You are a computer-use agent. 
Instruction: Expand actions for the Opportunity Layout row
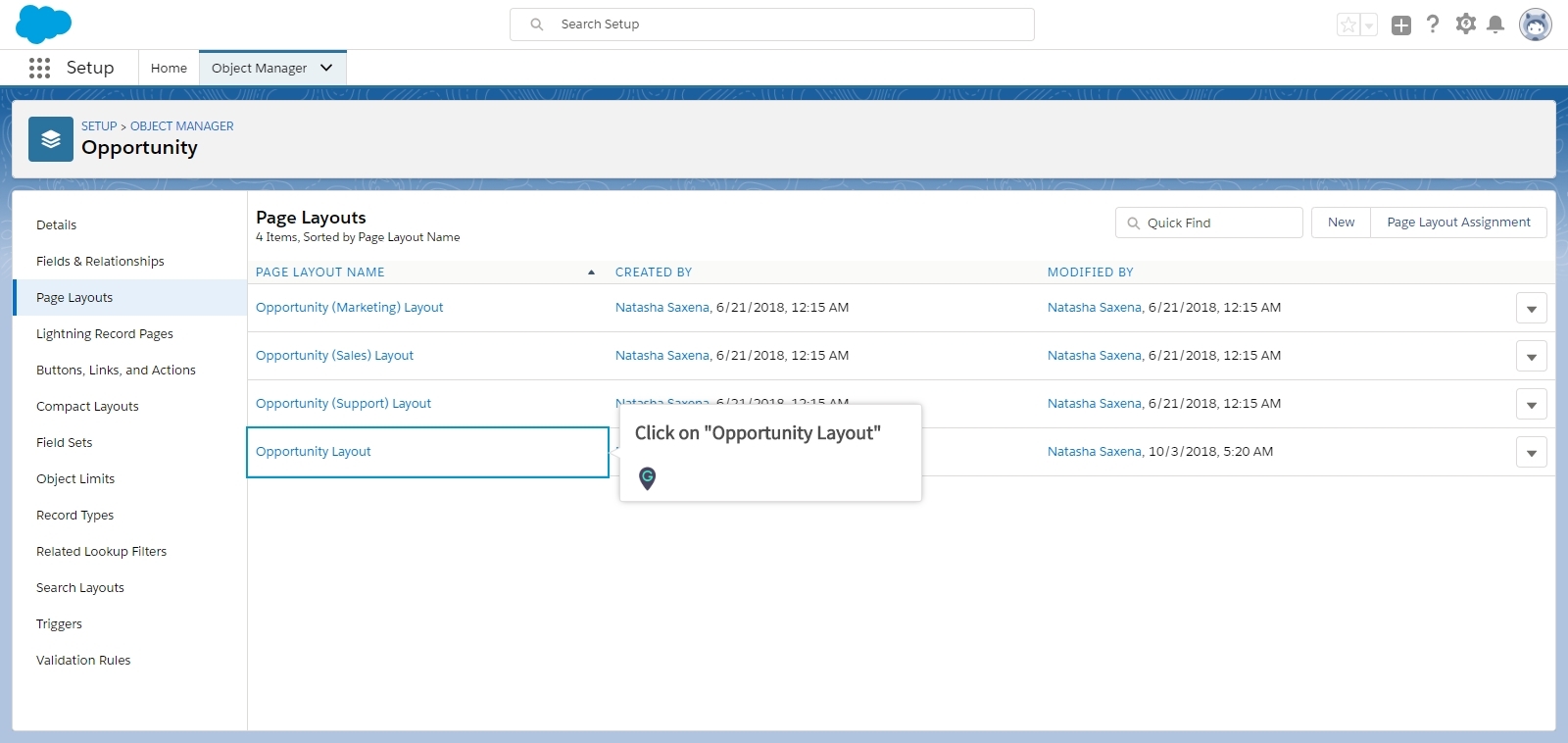1531,452
